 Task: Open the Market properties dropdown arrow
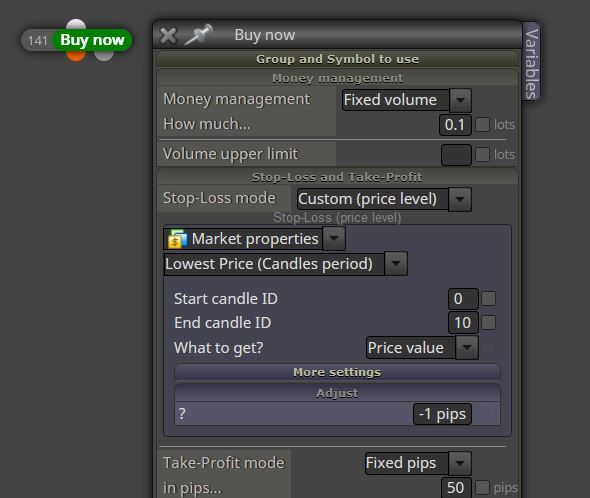(x=334, y=239)
